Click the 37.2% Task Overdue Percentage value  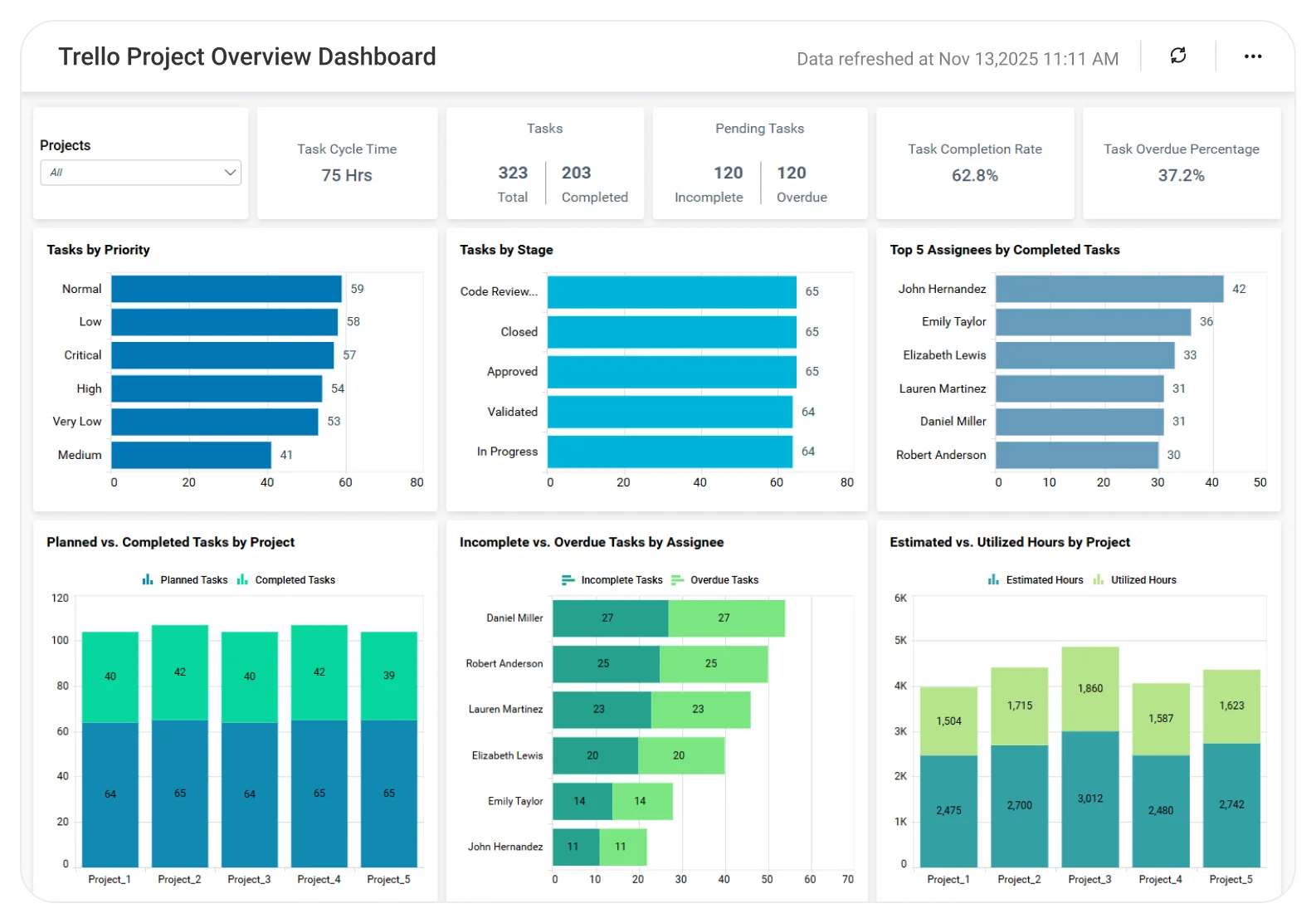(1182, 176)
